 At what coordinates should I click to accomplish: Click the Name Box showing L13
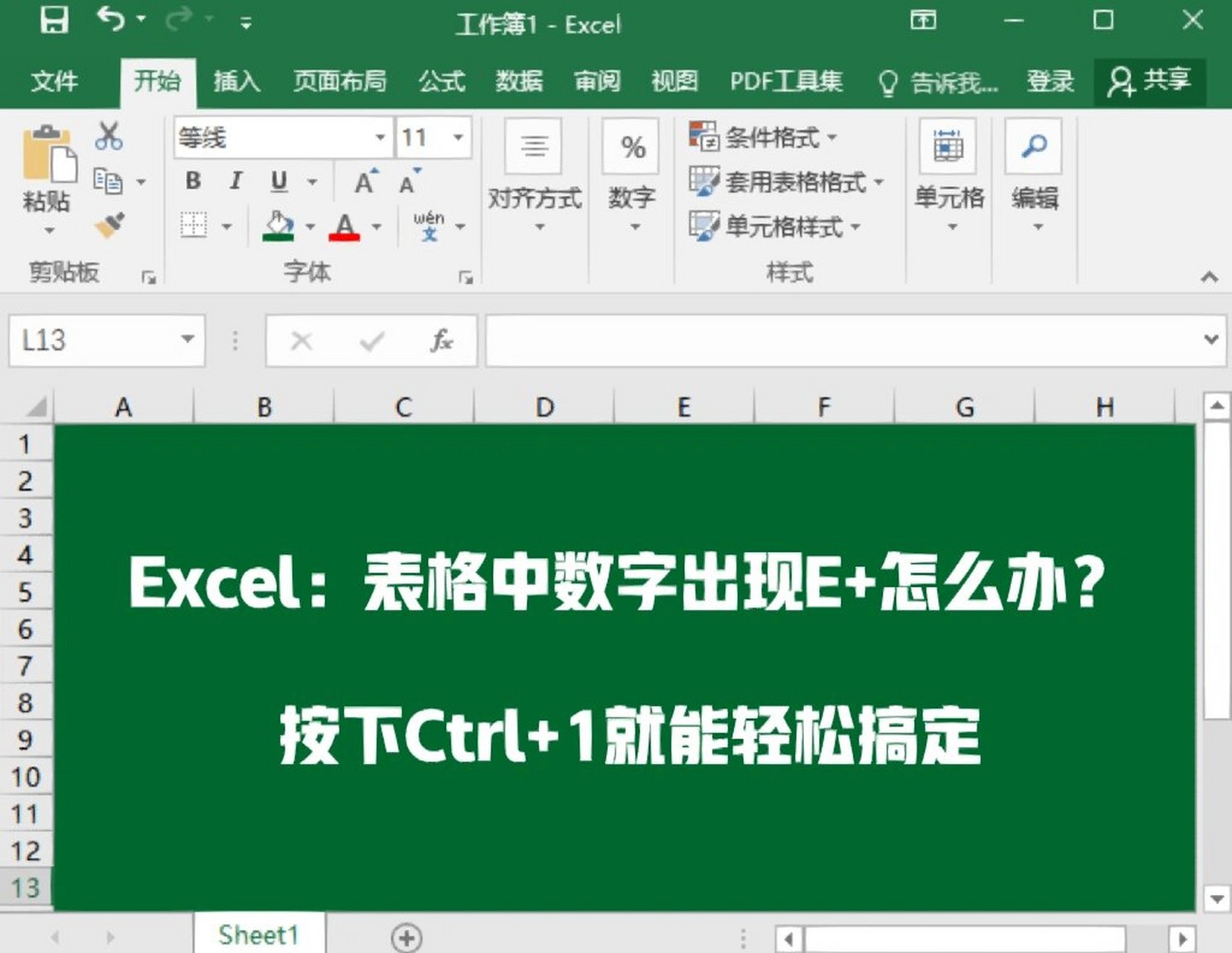coord(95,341)
